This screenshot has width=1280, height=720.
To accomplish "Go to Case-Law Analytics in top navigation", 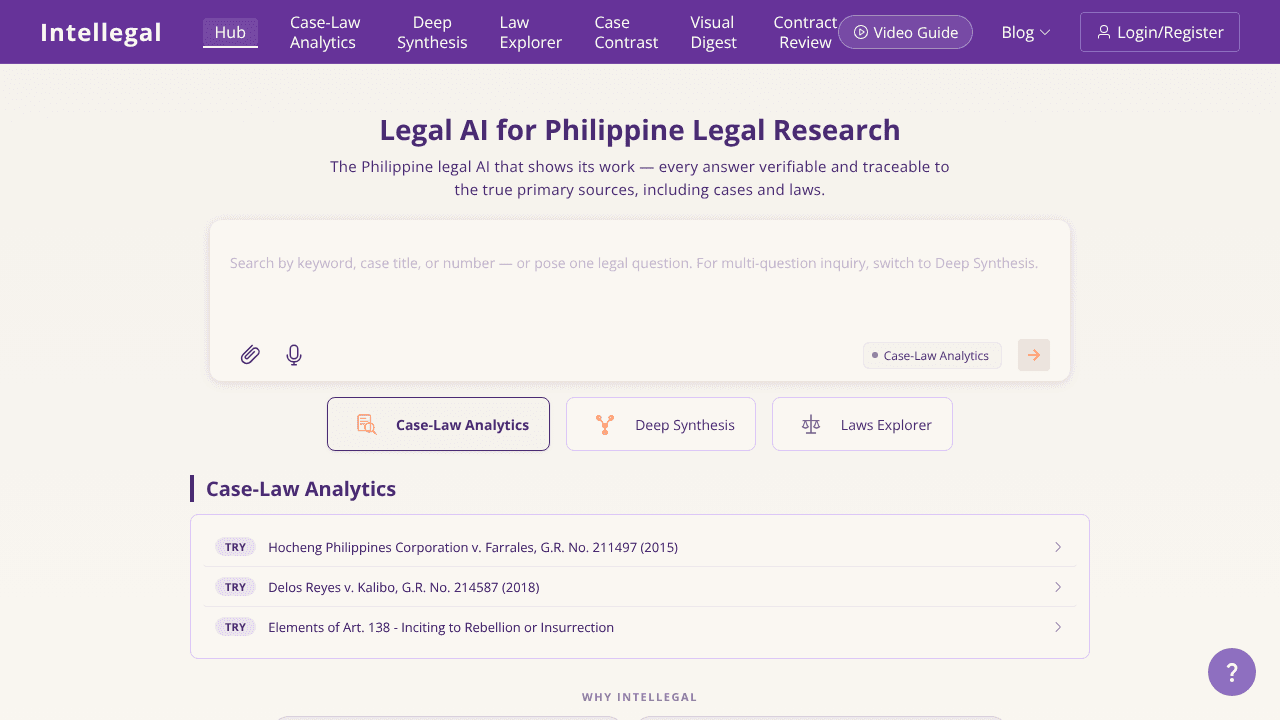I will pyautogui.click(x=325, y=32).
